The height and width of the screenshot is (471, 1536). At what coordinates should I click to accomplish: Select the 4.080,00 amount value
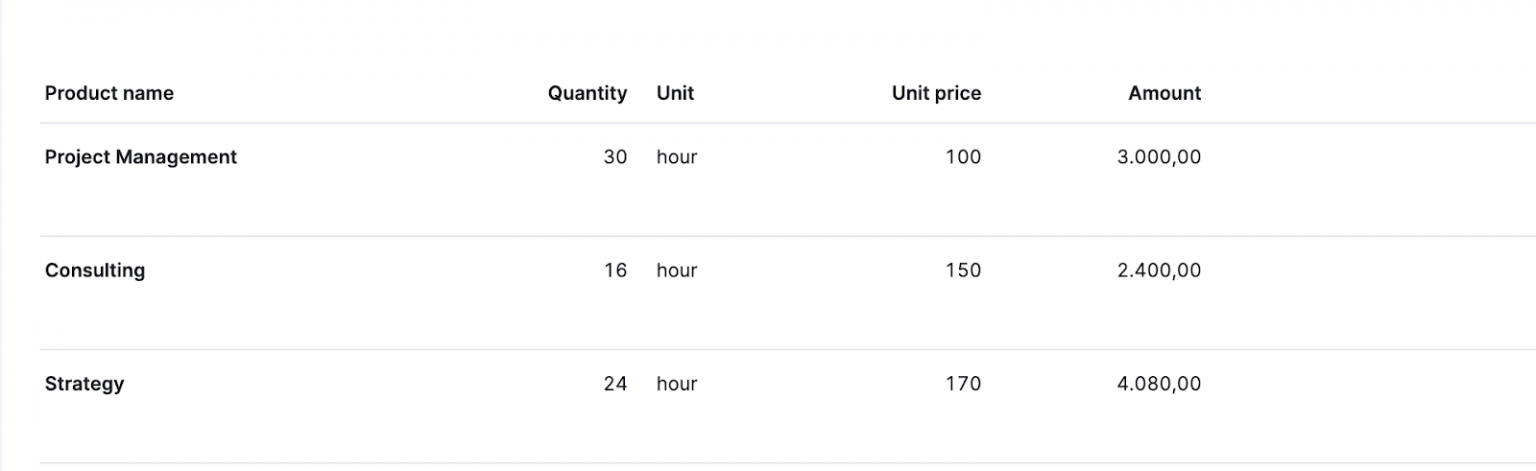click(x=1159, y=384)
